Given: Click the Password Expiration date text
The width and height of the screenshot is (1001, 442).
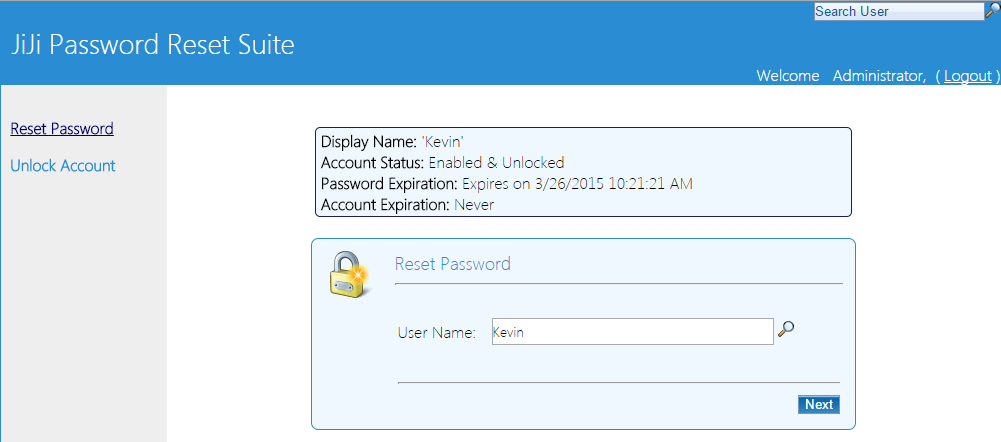Looking at the screenshot, I should pyautogui.click(x=577, y=184).
